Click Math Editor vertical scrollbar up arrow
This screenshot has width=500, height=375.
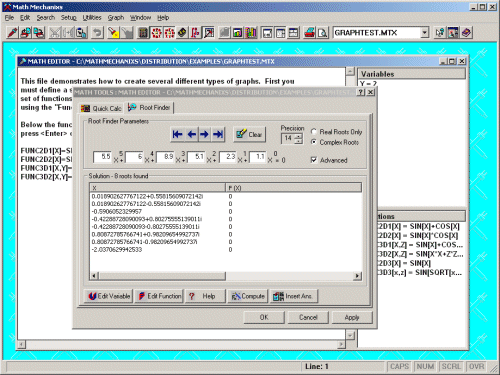(x=350, y=71)
